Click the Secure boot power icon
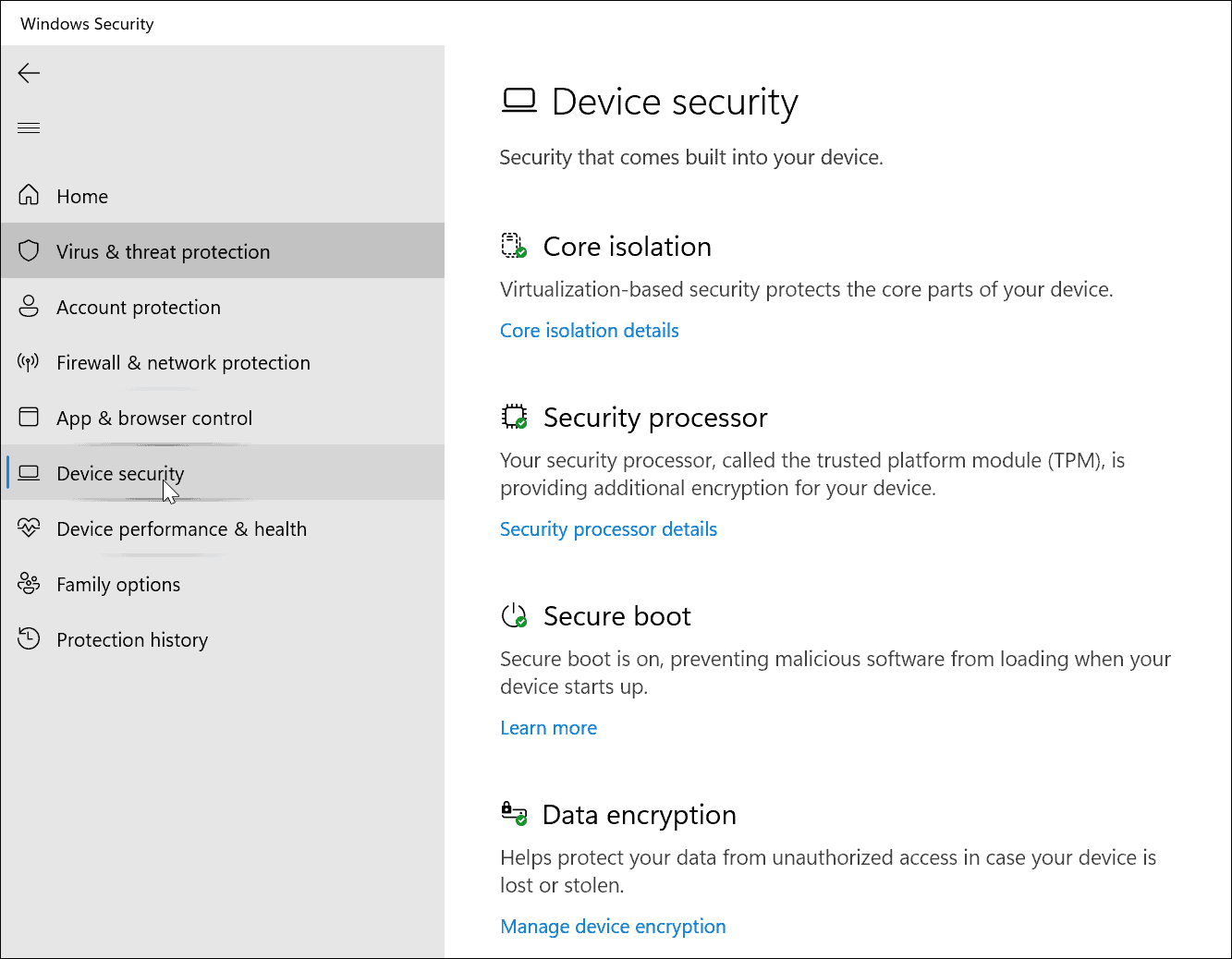 [x=514, y=614]
